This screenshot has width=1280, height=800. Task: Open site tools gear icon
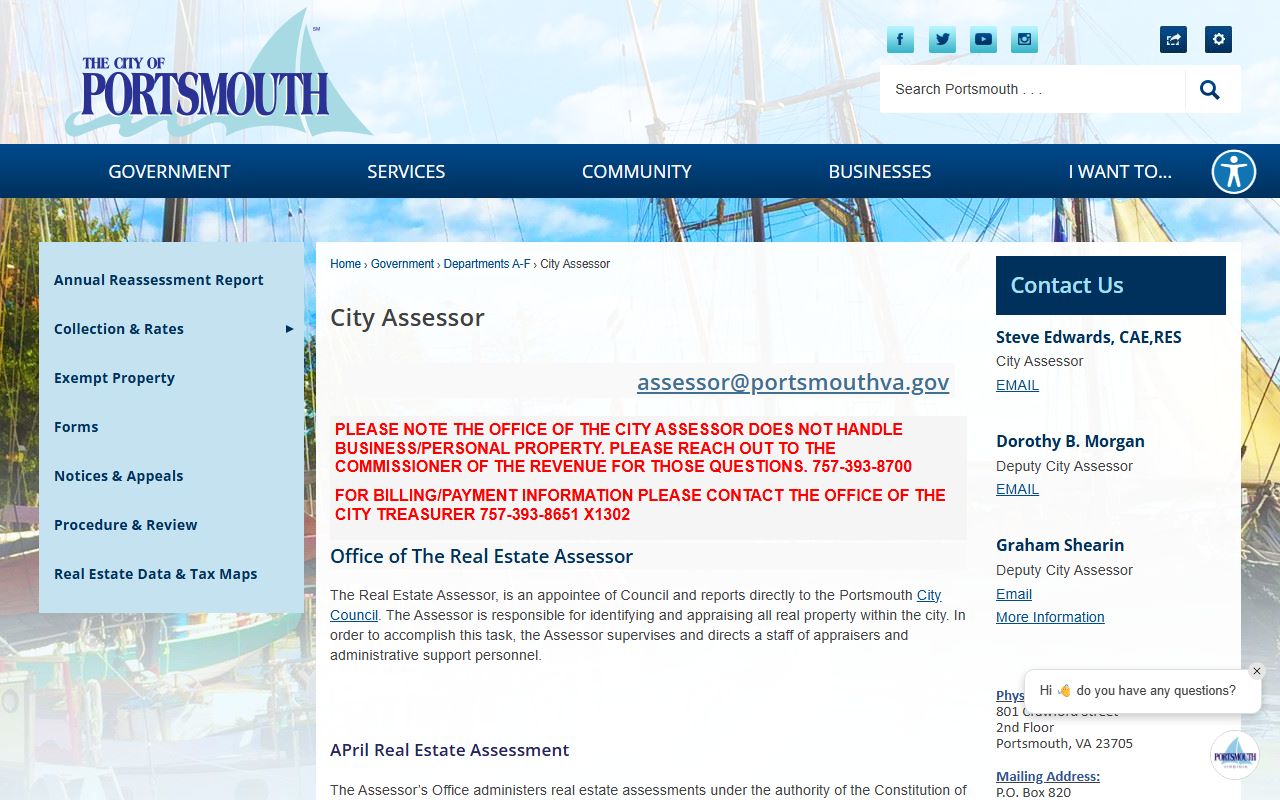click(1218, 40)
